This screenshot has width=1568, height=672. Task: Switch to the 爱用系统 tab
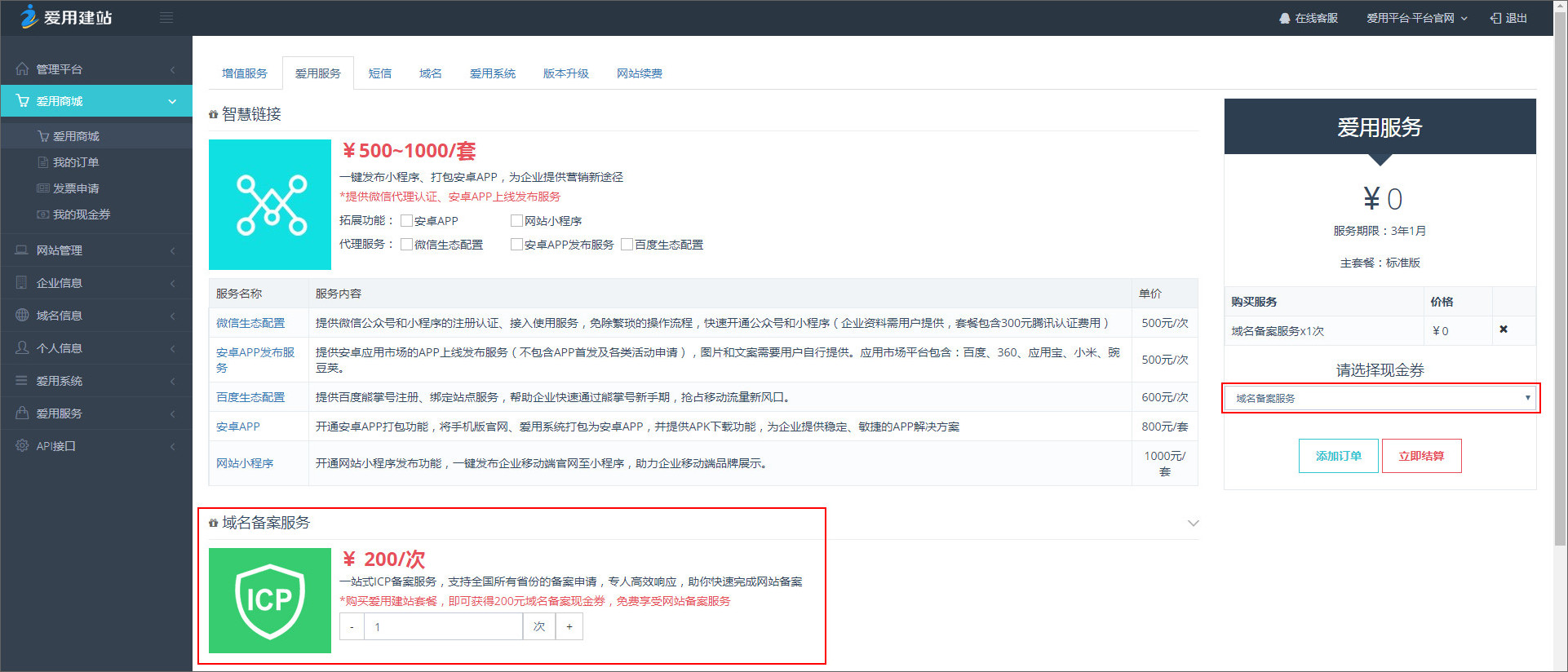tap(493, 73)
